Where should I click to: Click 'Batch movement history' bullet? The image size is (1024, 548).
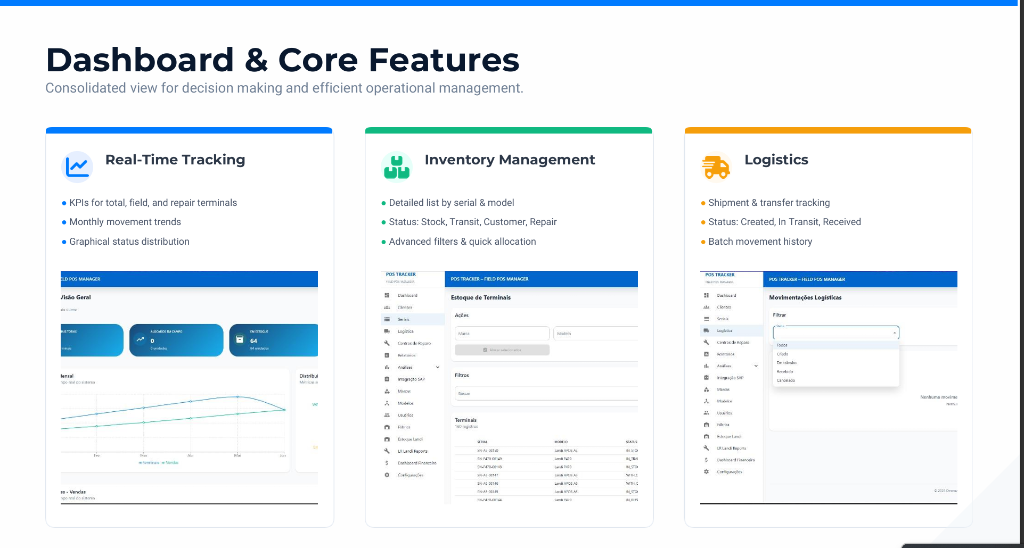[760, 242]
